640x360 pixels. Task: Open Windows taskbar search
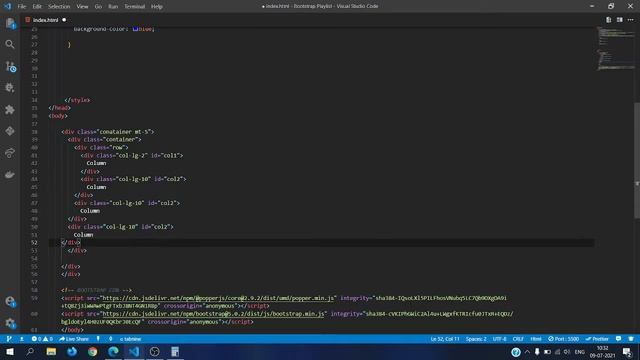point(30,351)
